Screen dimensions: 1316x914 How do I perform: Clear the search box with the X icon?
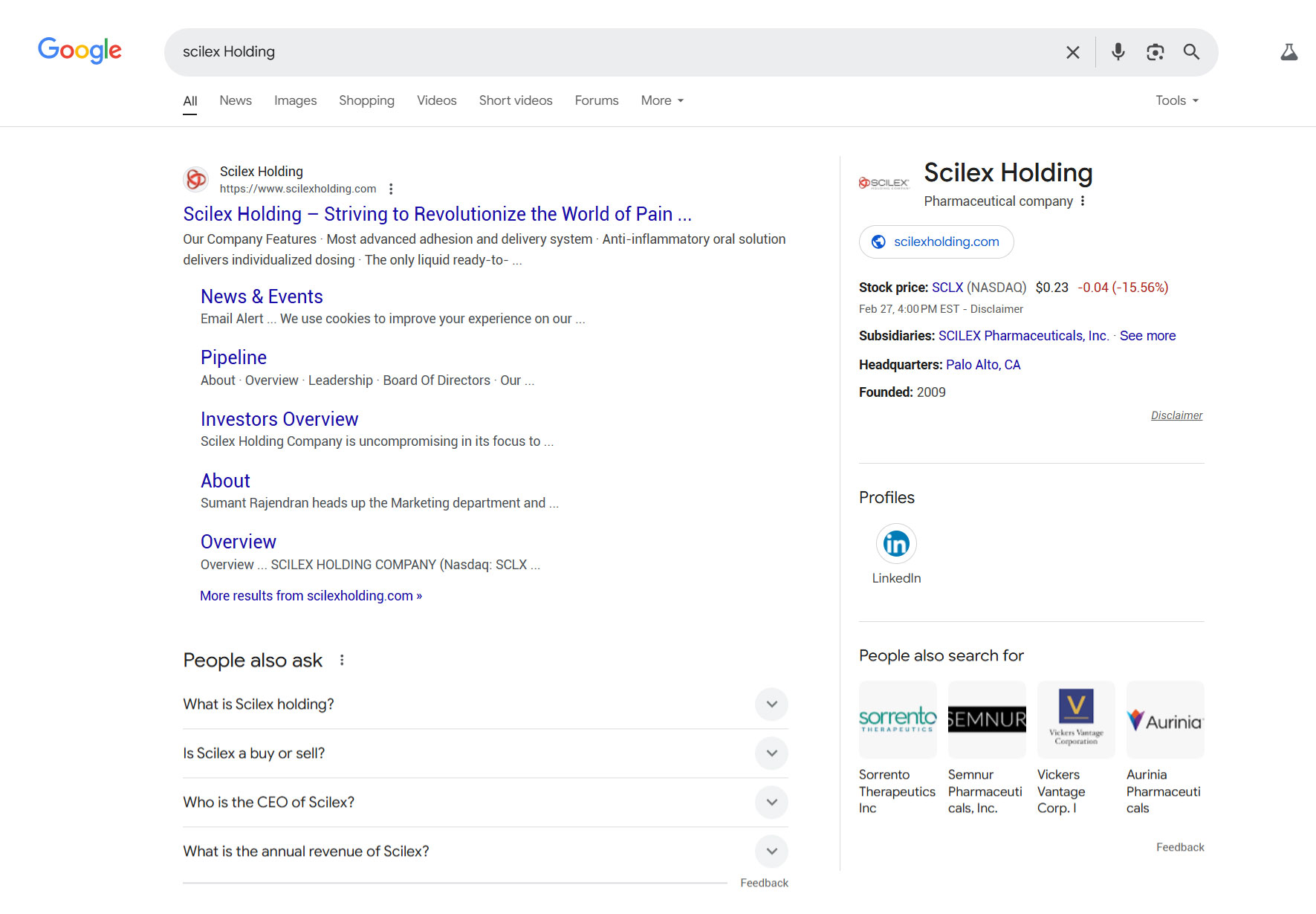pyautogui.click(x=1072, y=52)
